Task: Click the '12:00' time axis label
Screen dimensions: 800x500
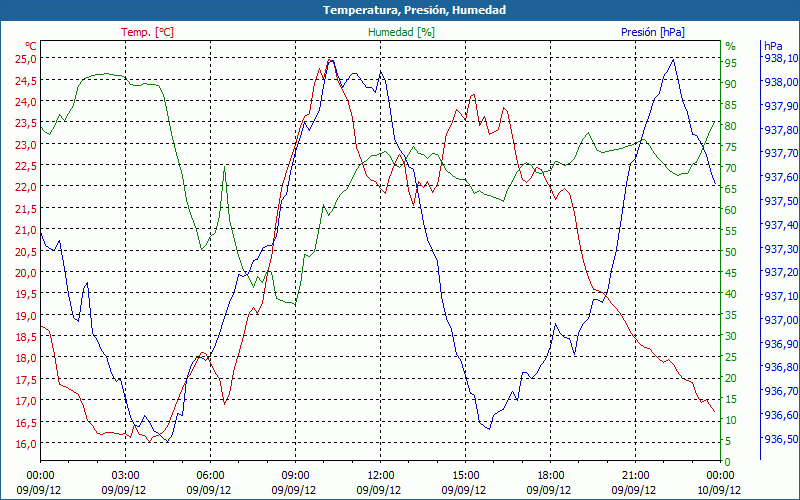Action: [x=379, y=476]
